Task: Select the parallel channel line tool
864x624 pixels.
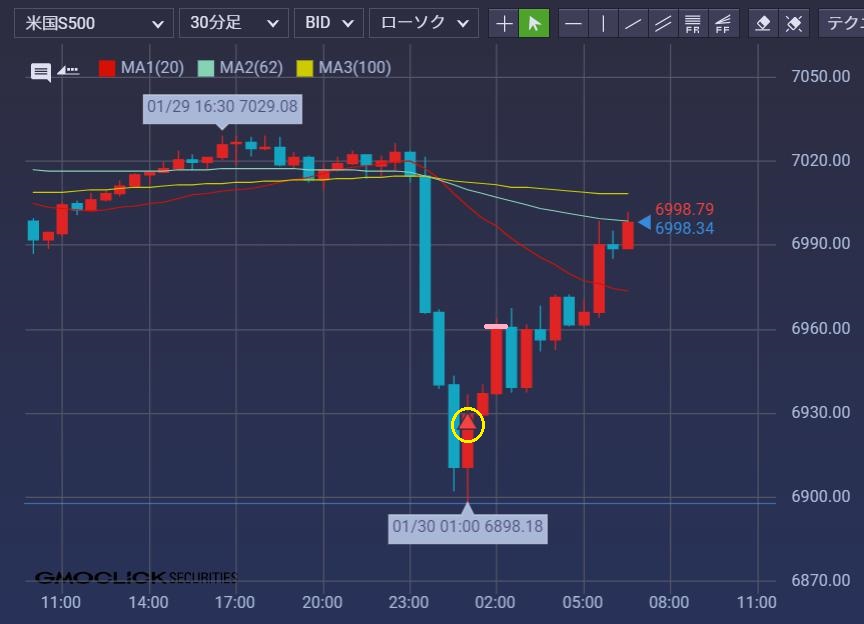Action: [x=662, y=23]
